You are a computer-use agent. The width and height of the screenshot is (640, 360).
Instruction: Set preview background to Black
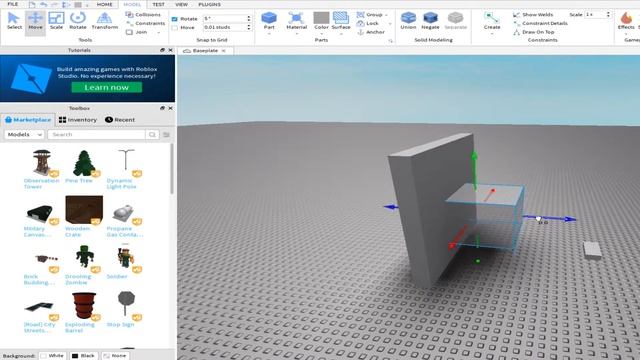pos(83,356)
